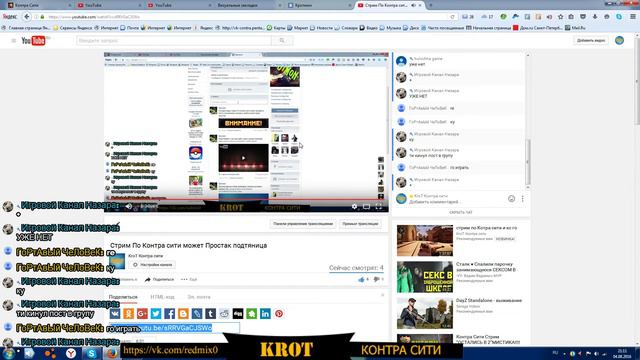Share the video on LiveJournal

(x=197, y=313)
